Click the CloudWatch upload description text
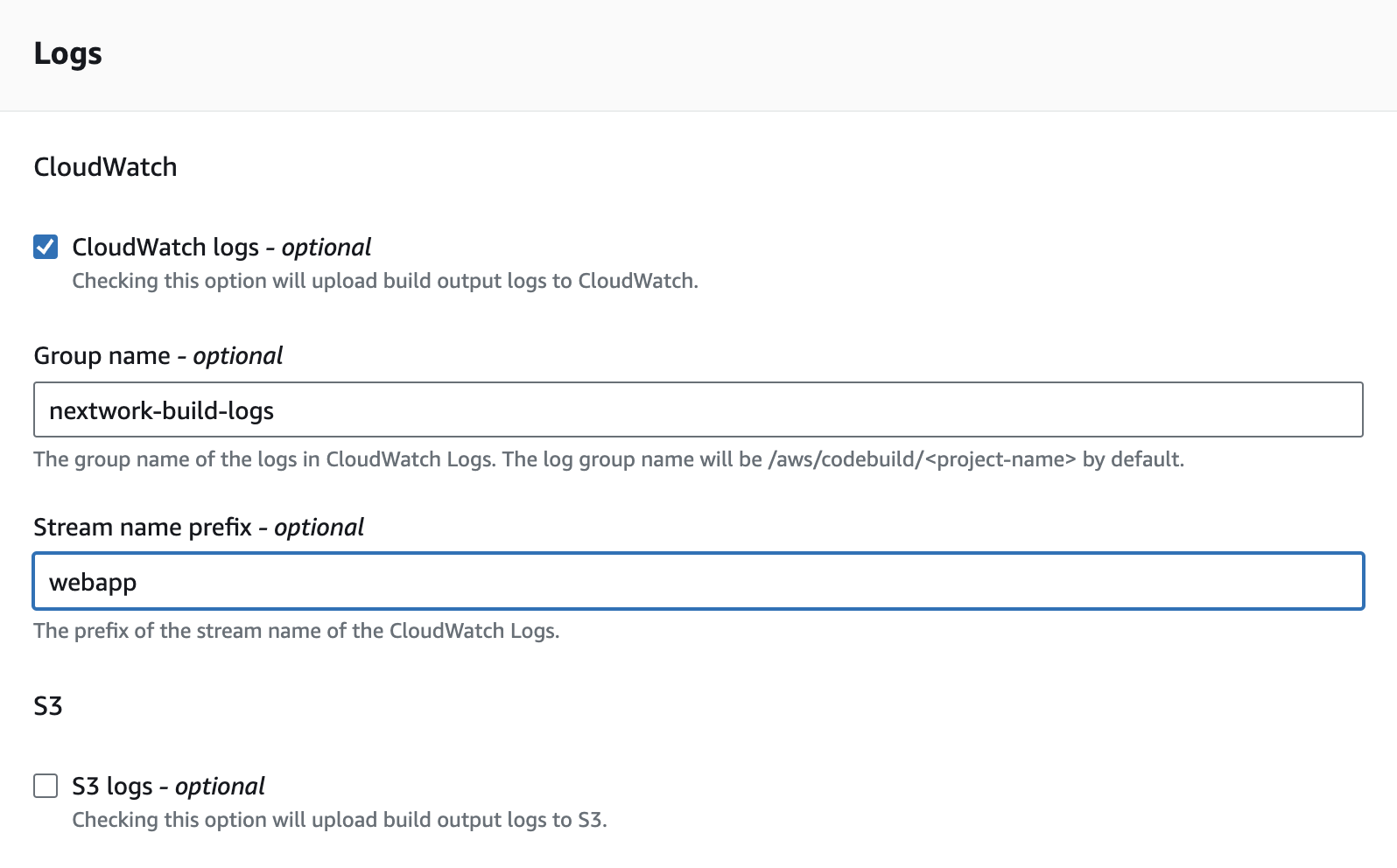This screenshot has height=868, width=1397. pyautogui.click(x=385, y=281)
